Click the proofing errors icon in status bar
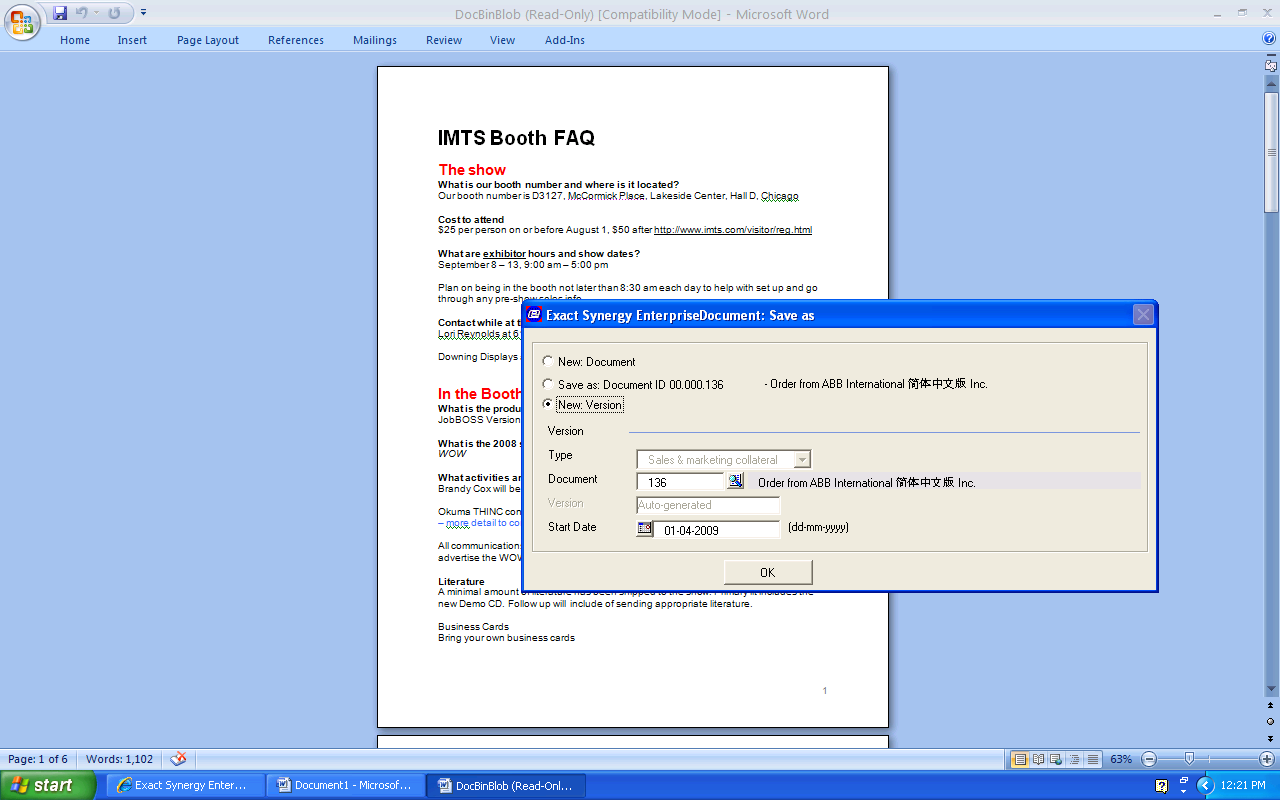The image size is (1280, 800). tap(178, 759)
